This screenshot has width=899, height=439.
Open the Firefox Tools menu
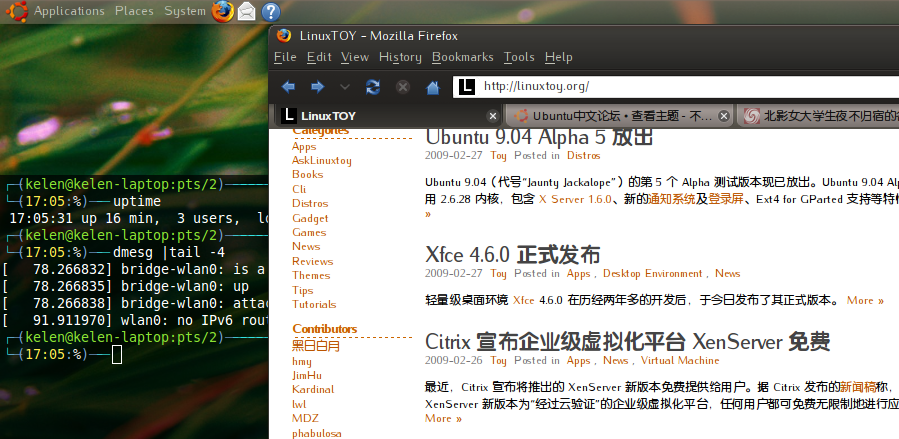click(519, 57)
